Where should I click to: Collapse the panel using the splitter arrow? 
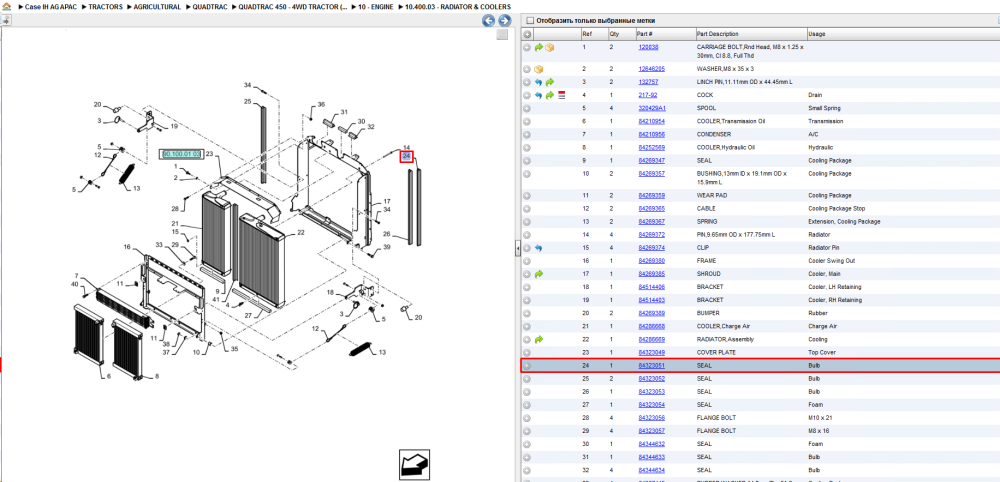click(x=517, y=248)
